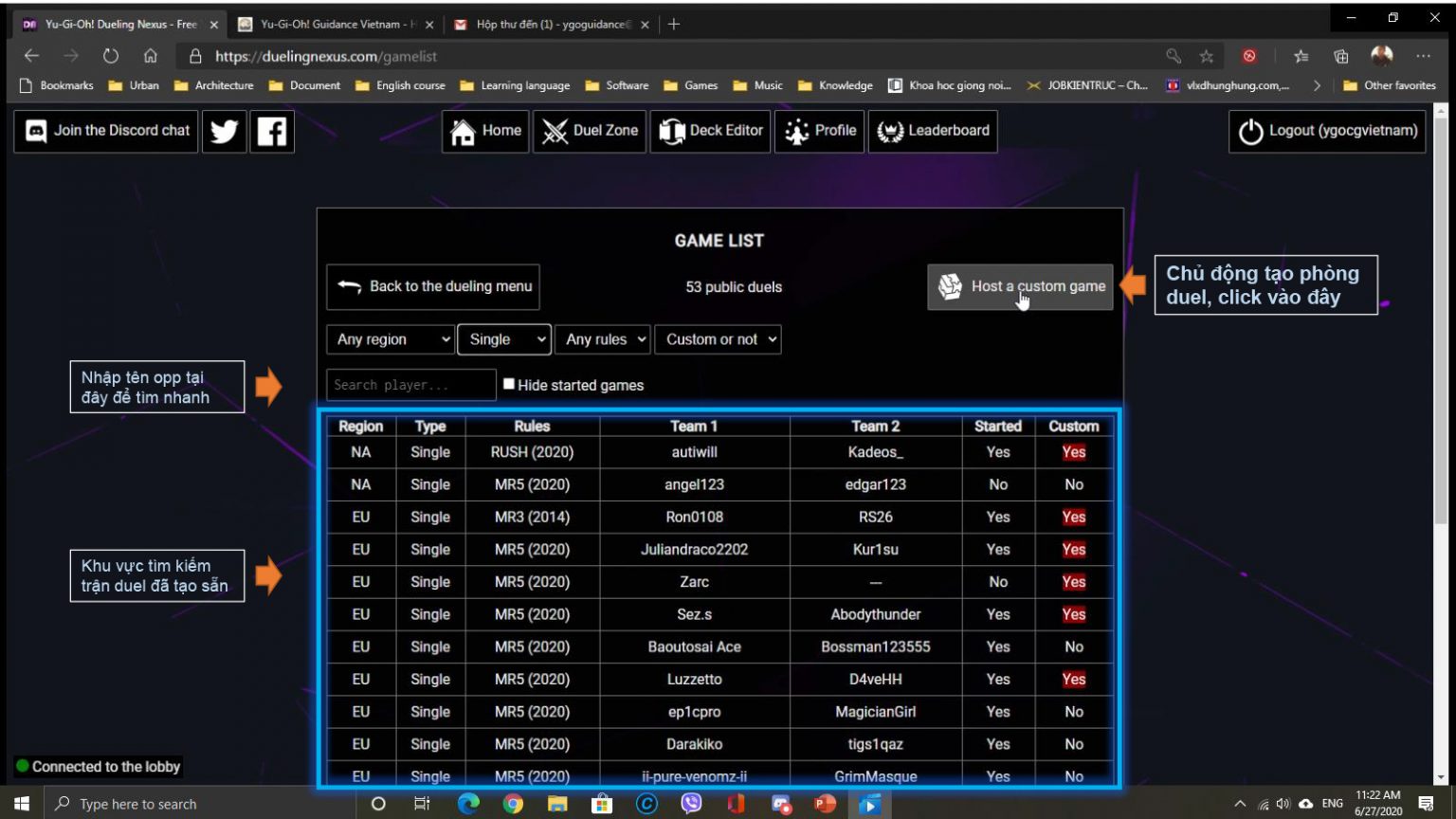Open PowerPoint from the taskbar
The image size is (1456, 819).
pos(824,804)
